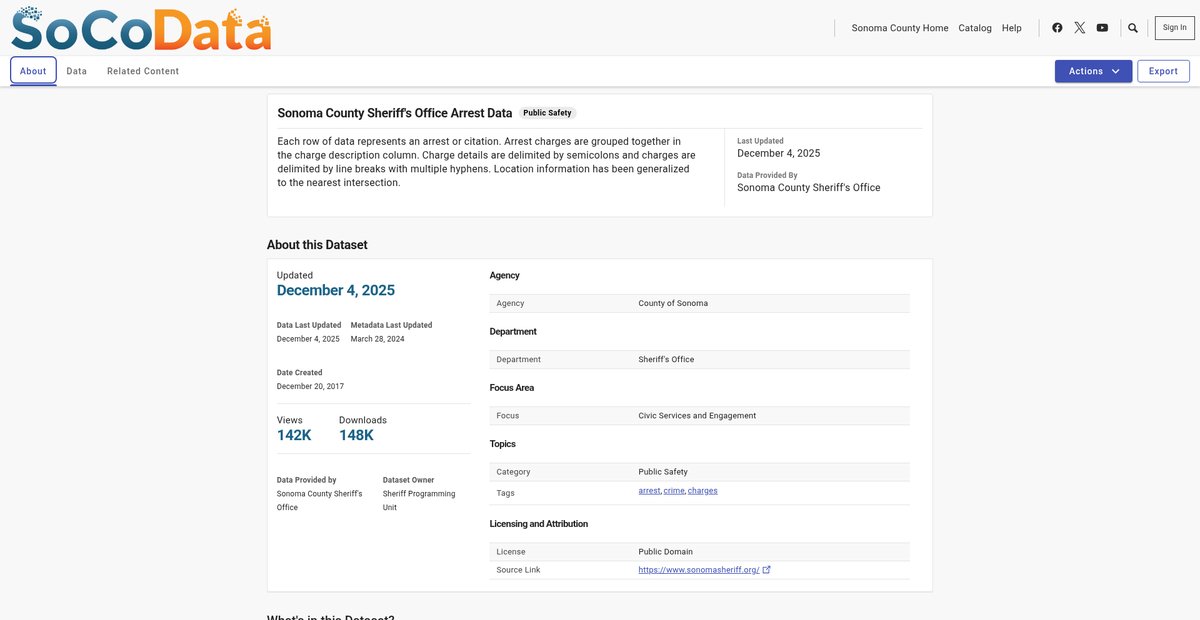Click the crime tag link

coord(674,491)
